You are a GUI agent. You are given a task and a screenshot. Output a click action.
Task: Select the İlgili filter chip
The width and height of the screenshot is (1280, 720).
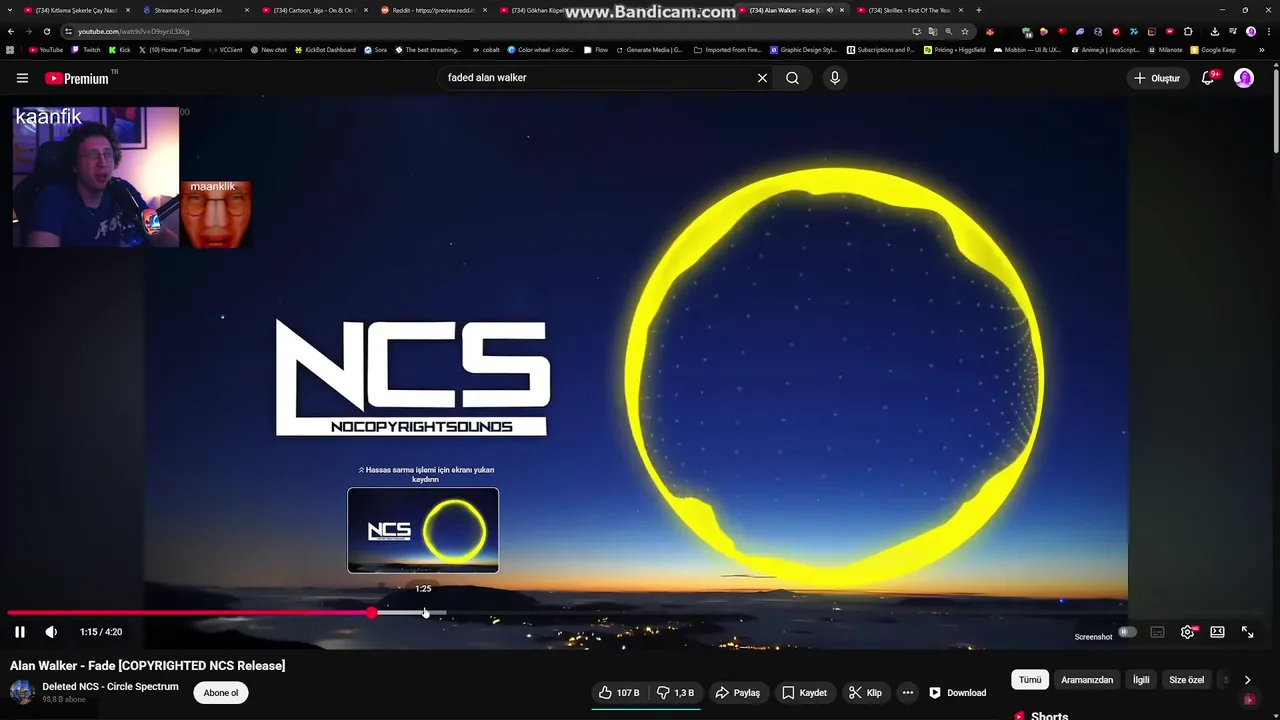[1141, 680]
